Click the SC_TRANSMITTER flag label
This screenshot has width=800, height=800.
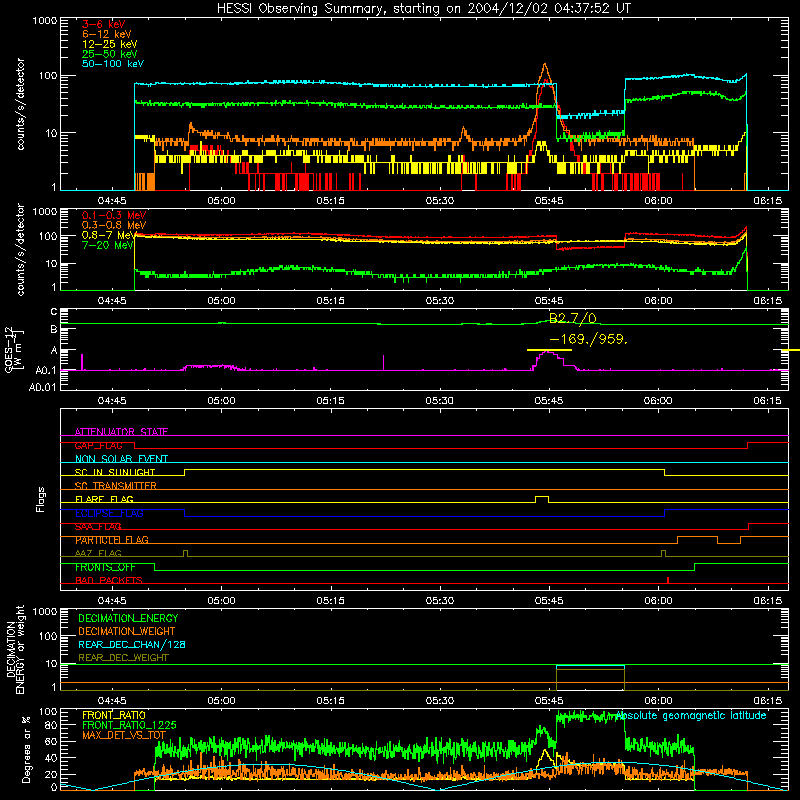pos(115,486)
